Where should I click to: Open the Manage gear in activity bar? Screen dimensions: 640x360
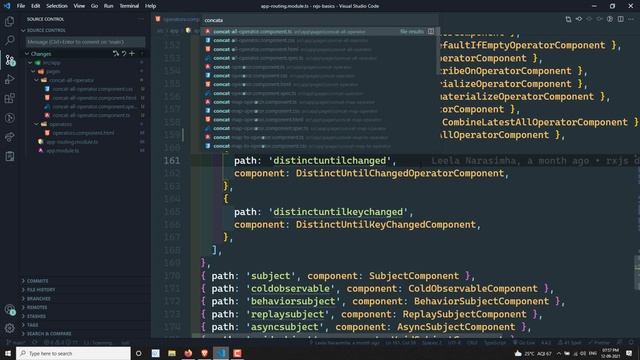pos(9,328)
